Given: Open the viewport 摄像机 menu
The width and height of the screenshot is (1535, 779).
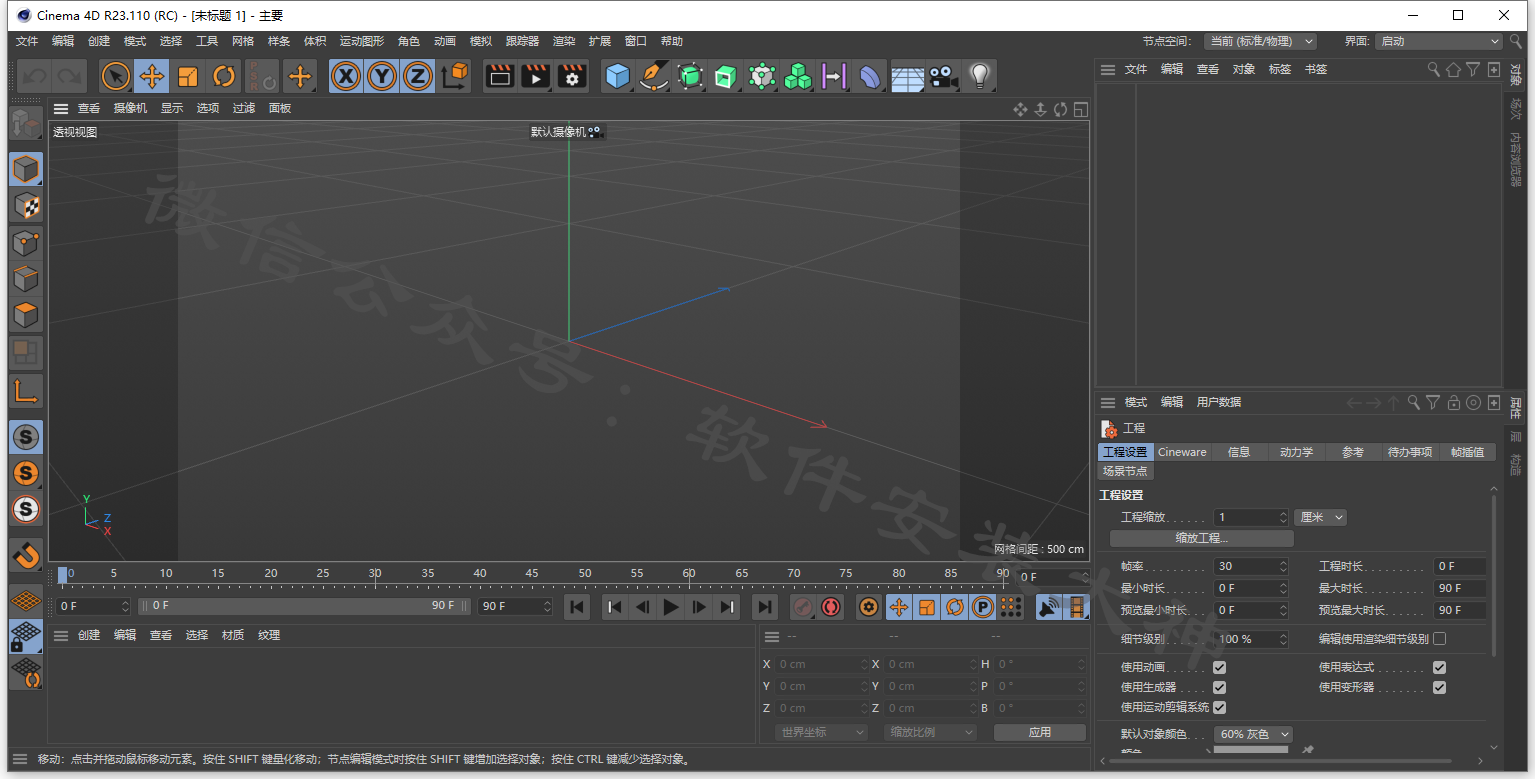Looking at the screenshot, I should pos(130,108).
